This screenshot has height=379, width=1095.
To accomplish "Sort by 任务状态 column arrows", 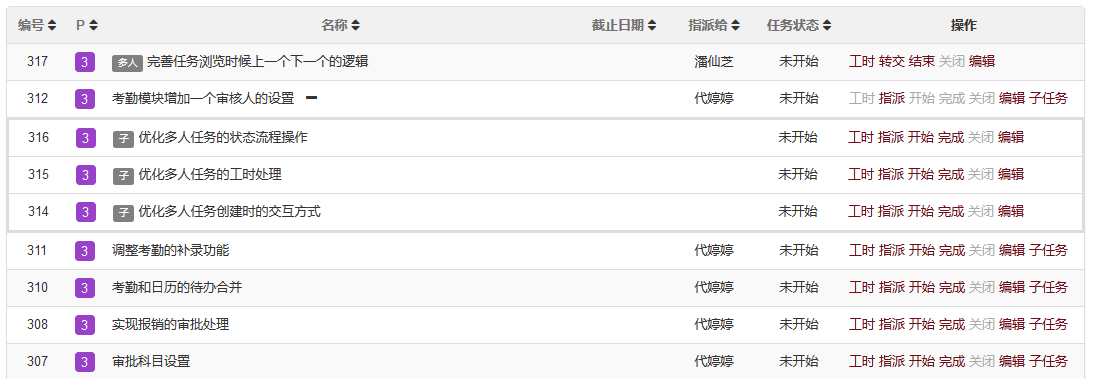I will (827, 25).
